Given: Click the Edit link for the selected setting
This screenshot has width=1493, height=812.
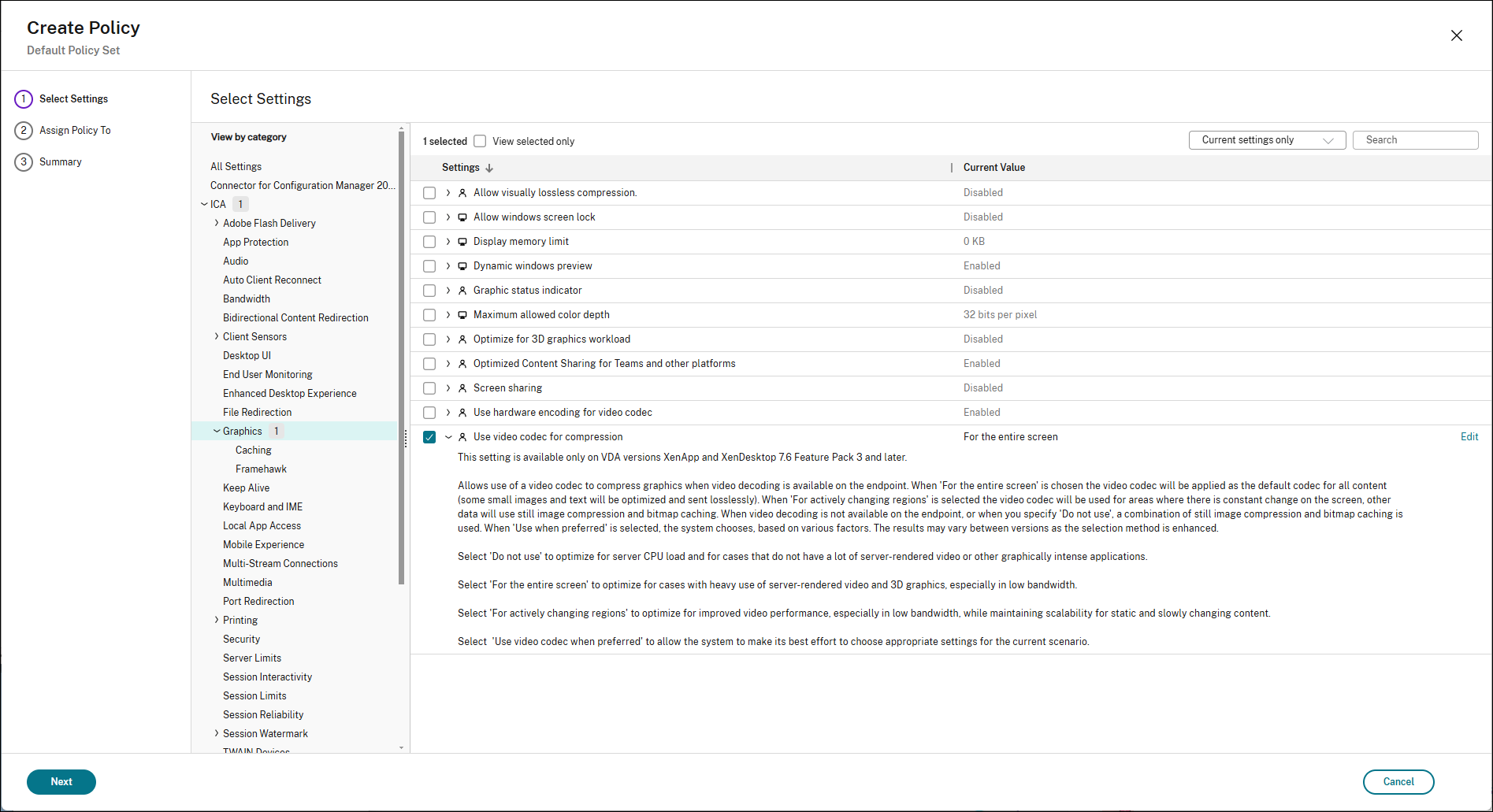Looking at the screenshot, I should click(1469, 436).
